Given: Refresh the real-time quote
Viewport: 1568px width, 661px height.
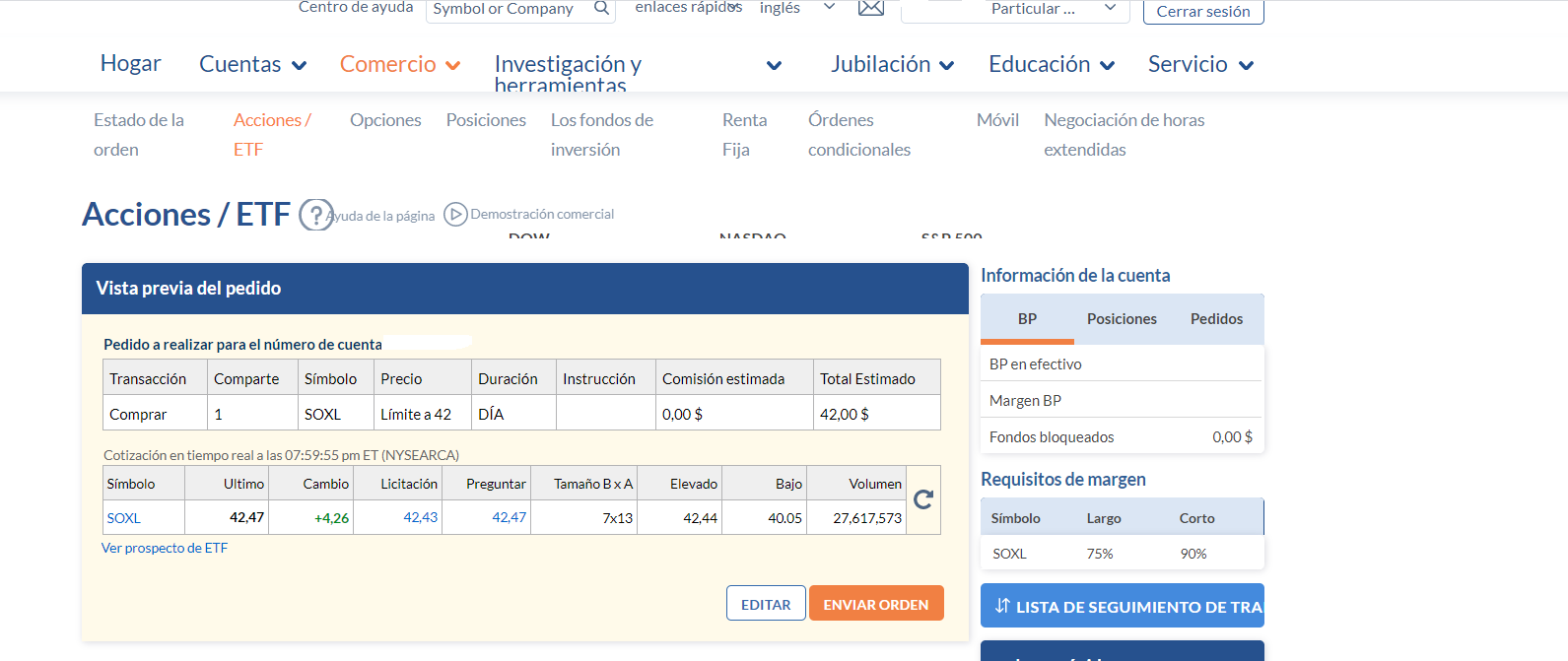Looking at the screenshot, I should pyautogui.click(x=923, y=499).
